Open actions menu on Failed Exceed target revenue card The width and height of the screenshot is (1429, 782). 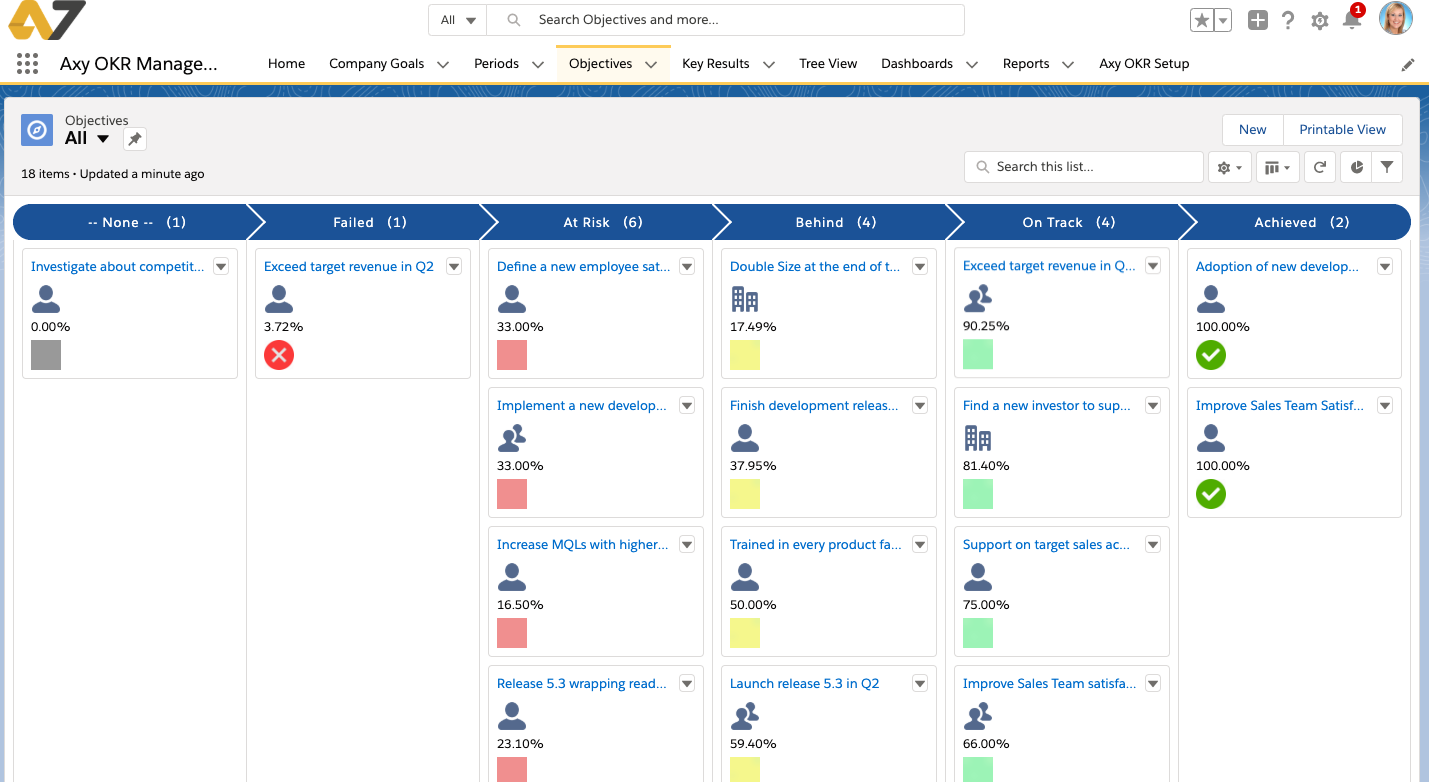click(x=454, y=266)
